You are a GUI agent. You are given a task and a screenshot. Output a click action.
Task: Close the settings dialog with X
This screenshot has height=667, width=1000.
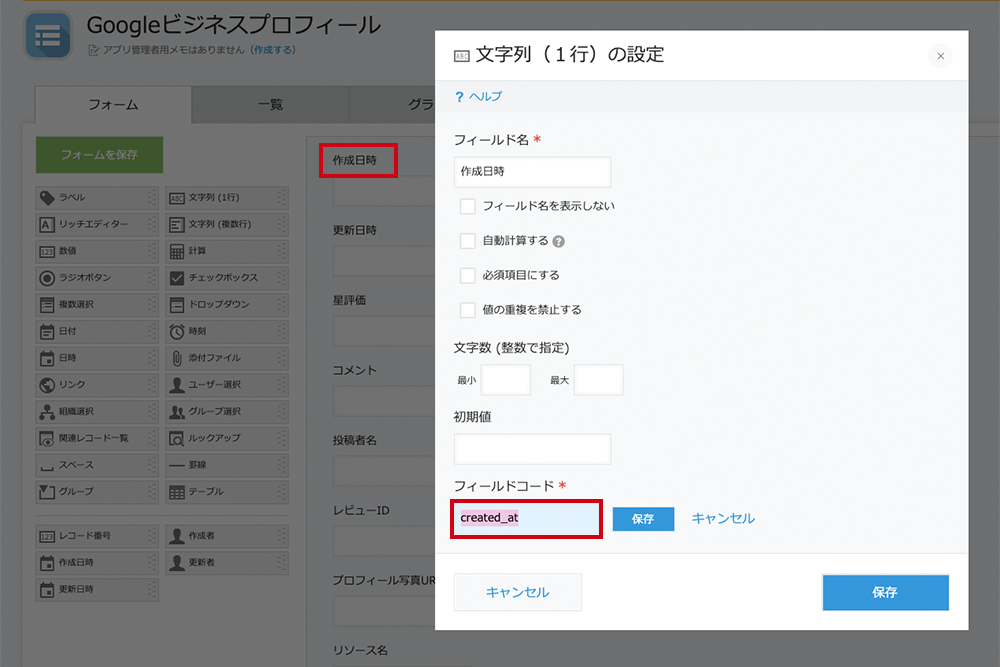coord(939,56)
